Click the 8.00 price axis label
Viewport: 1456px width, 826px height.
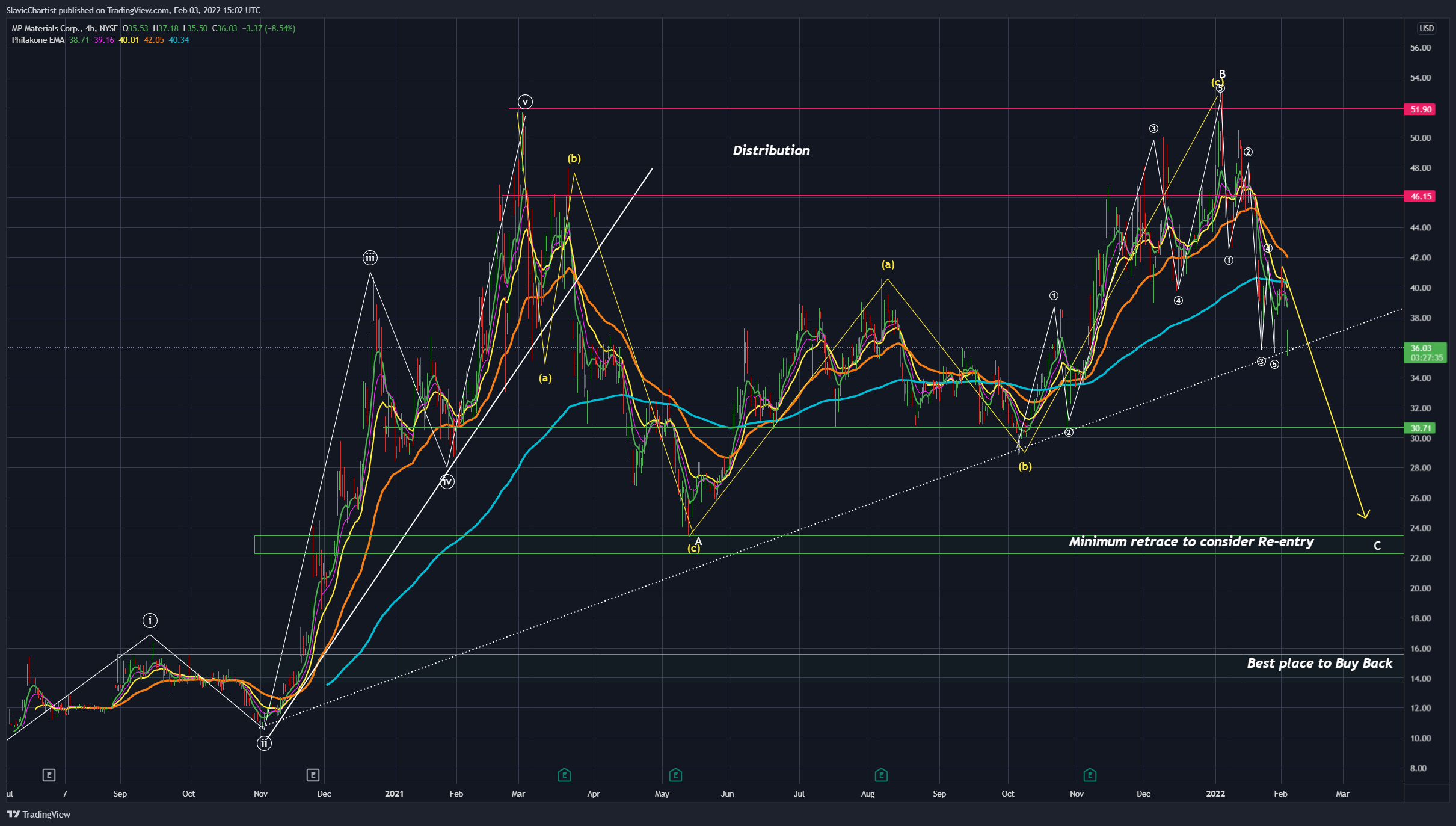tap(1418, 768)
